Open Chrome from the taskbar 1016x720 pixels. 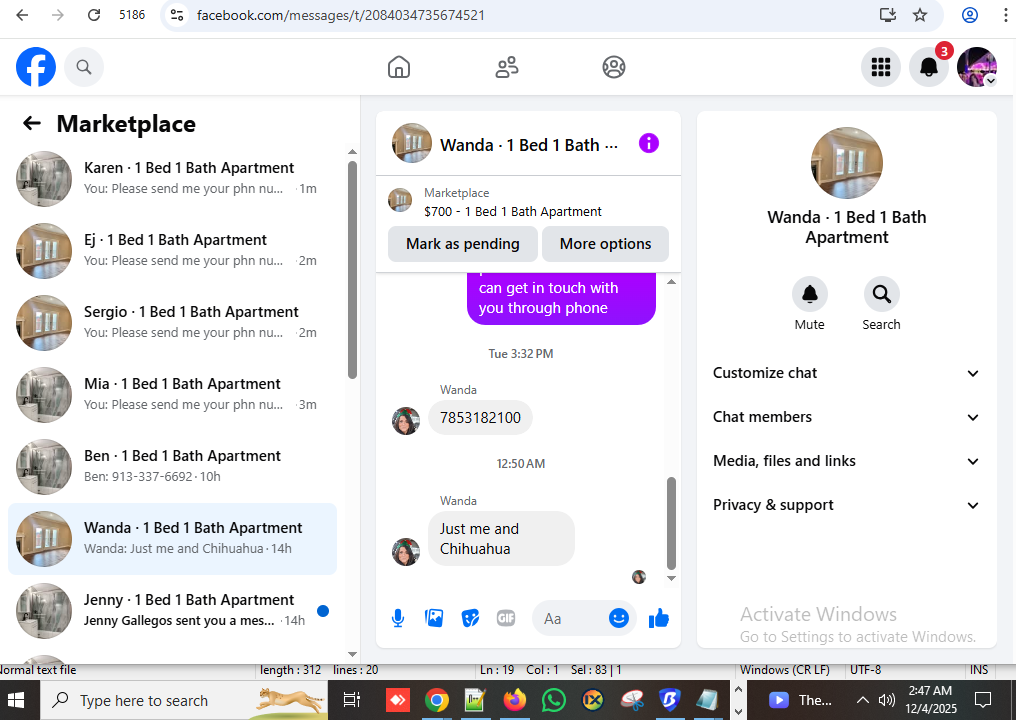tap(437, 700)
